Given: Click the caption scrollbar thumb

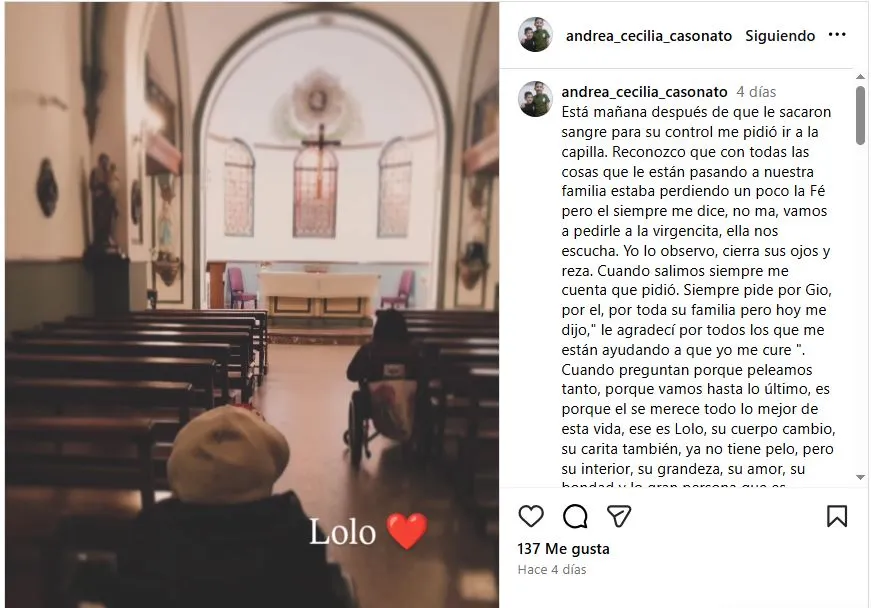Looking at the screenshot, I should (860, 115).
